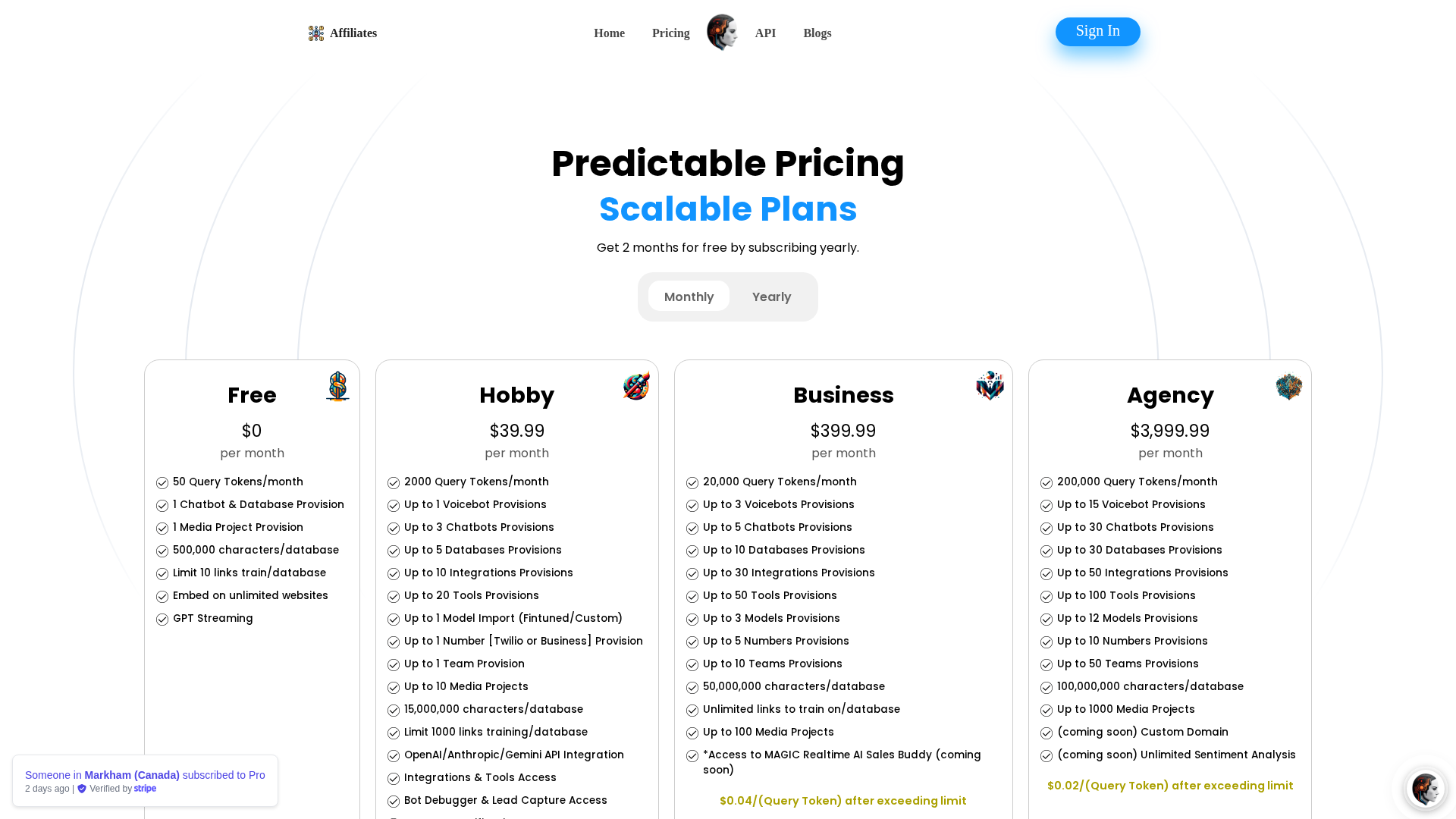The width and height of the screenshot is (1456, 819).
Task: Switch billing to Yearly
Action: (x=771, y=297)
